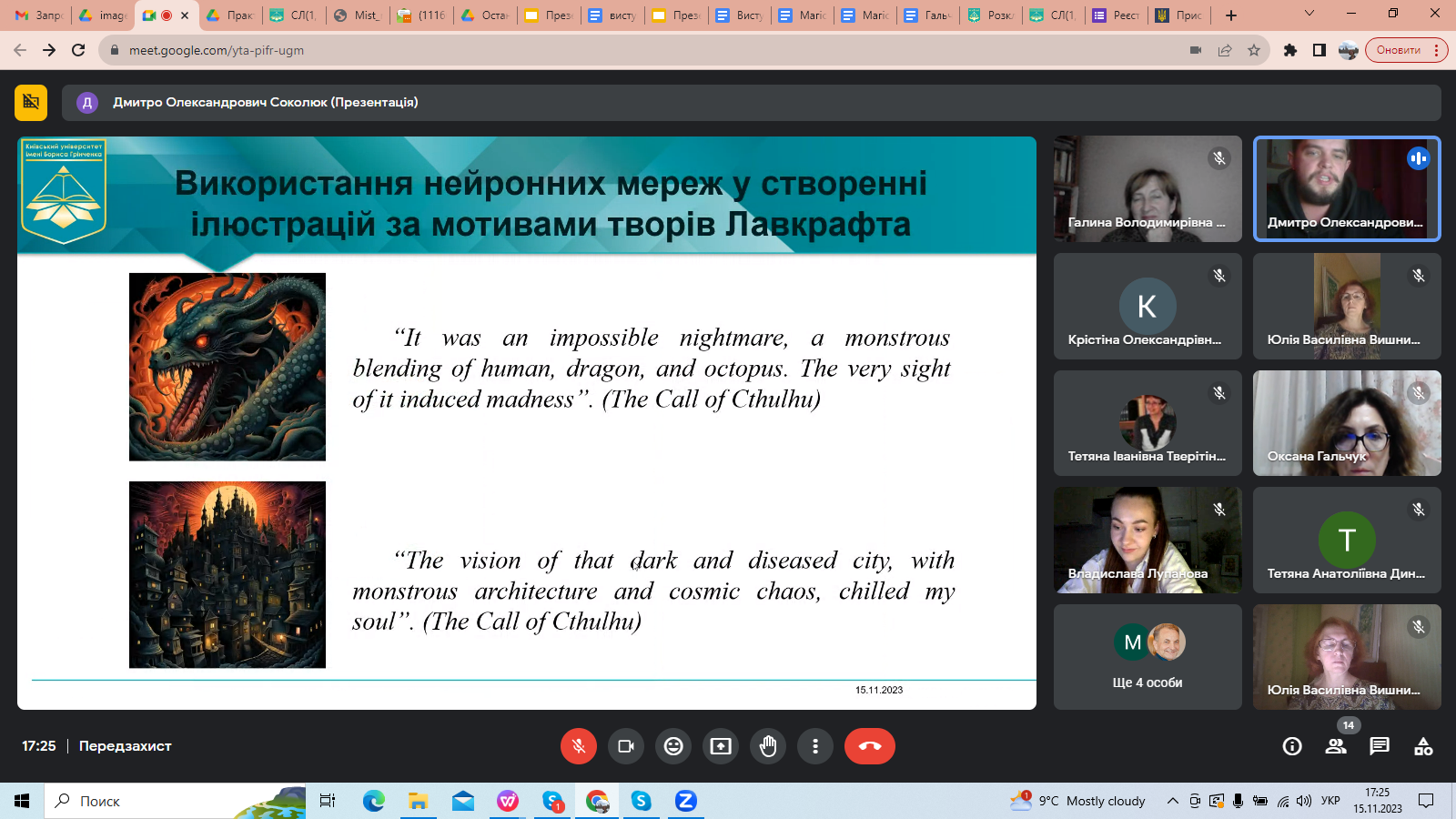Open the chat messages panel

[1380, 746]
